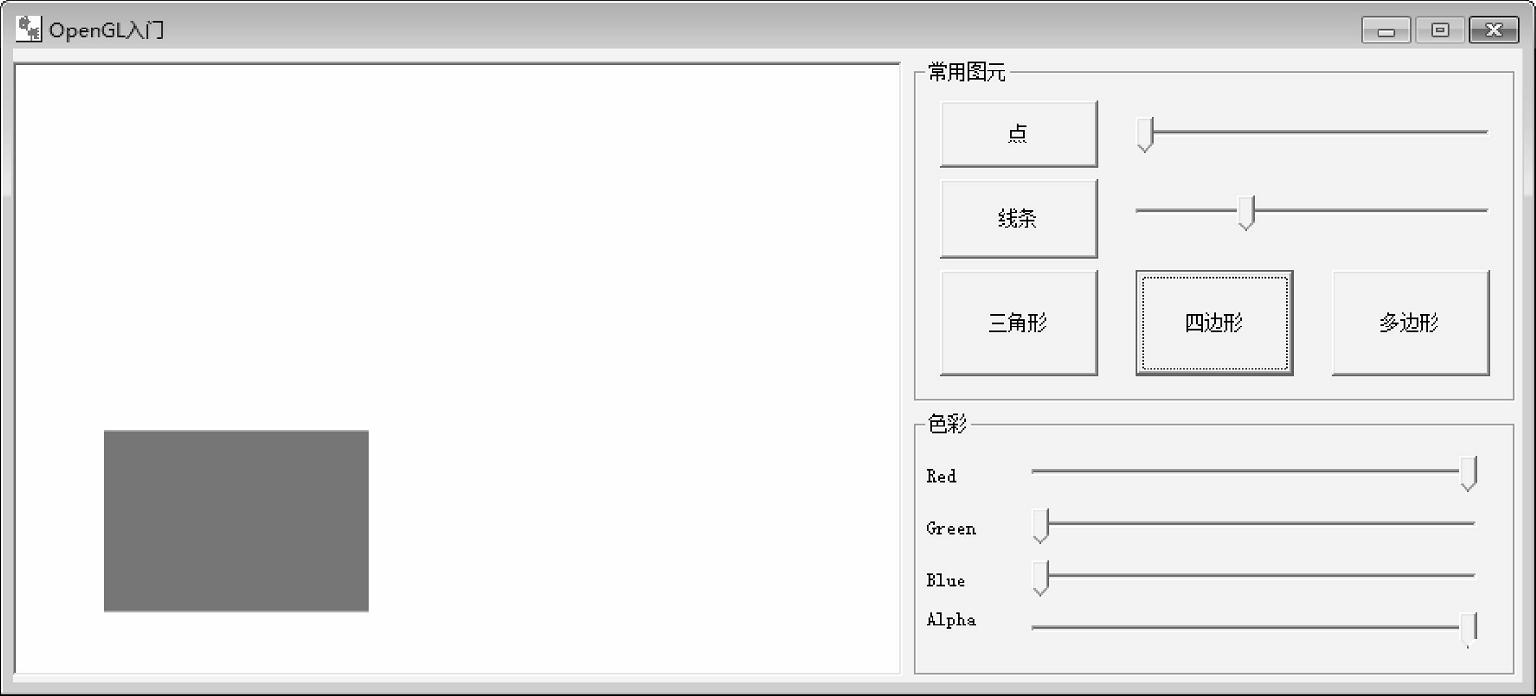Click the Red slider thumb
Viewport: 1536px width, 696px height.
click(1468, 474)
